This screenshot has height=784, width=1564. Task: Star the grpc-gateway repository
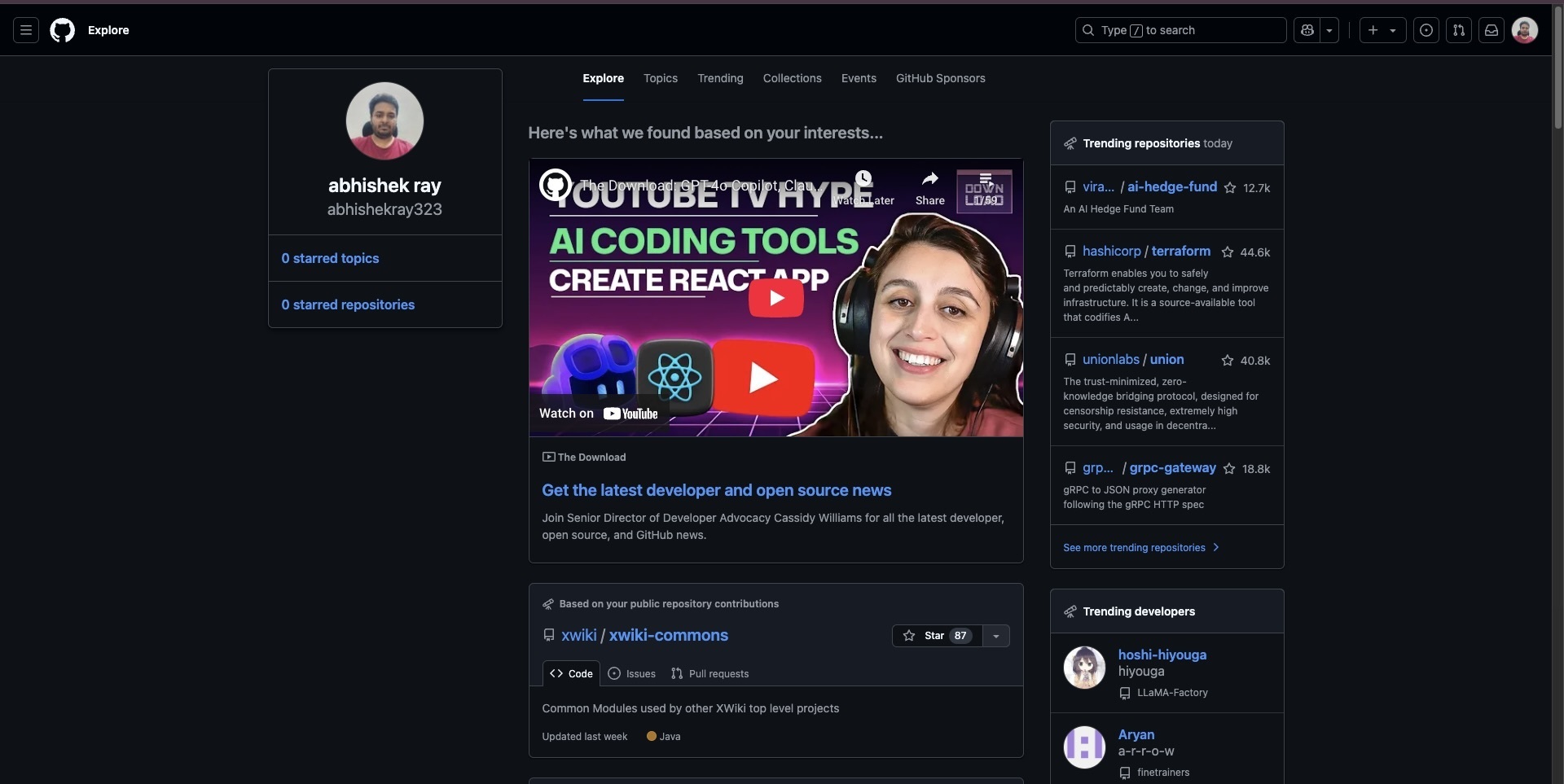1229,469
